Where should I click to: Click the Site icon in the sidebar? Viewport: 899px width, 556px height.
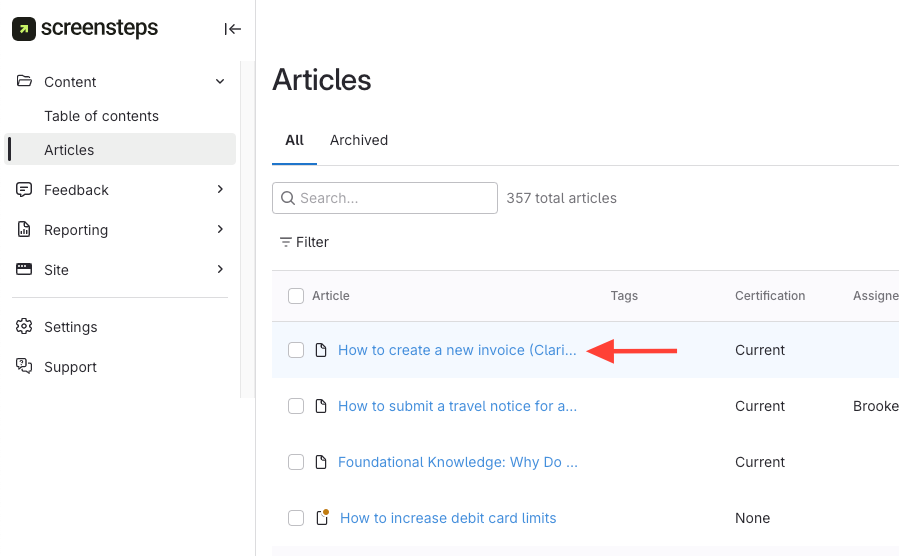pos(25,270)
